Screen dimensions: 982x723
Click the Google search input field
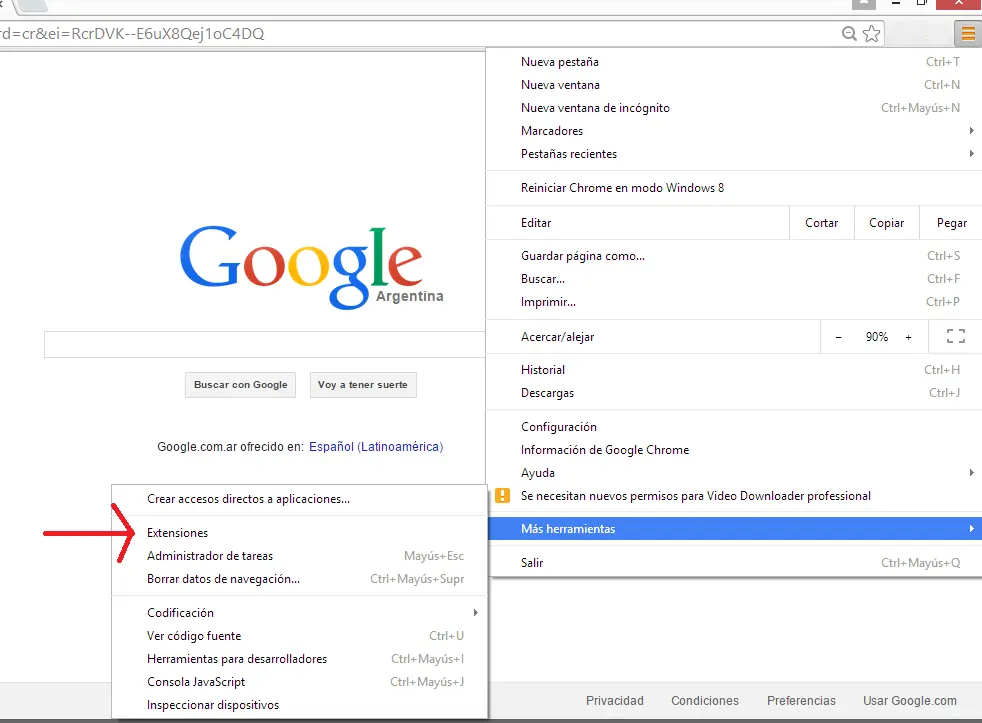click(x=264, y=345)
